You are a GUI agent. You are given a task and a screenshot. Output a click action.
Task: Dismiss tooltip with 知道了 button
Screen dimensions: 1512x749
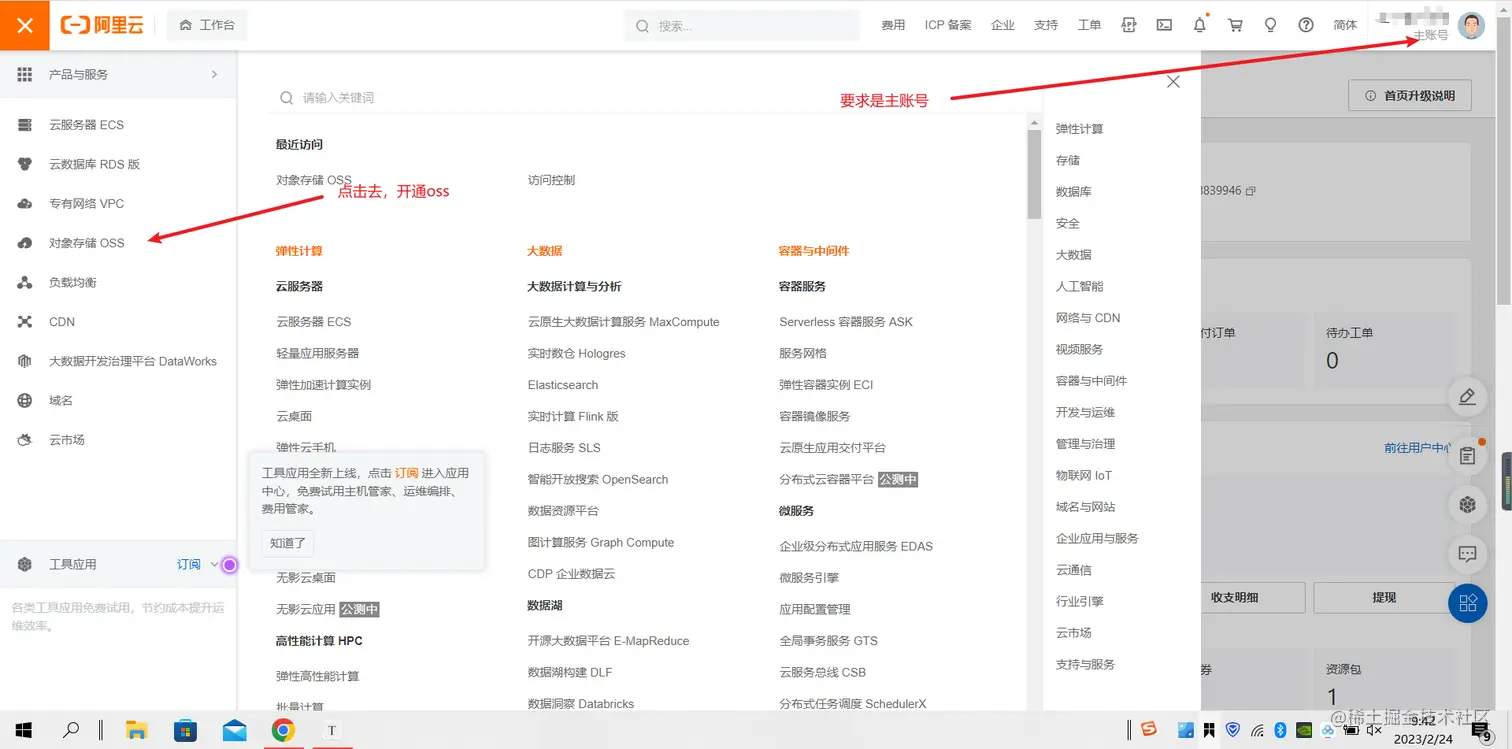[x=288, y=543]
